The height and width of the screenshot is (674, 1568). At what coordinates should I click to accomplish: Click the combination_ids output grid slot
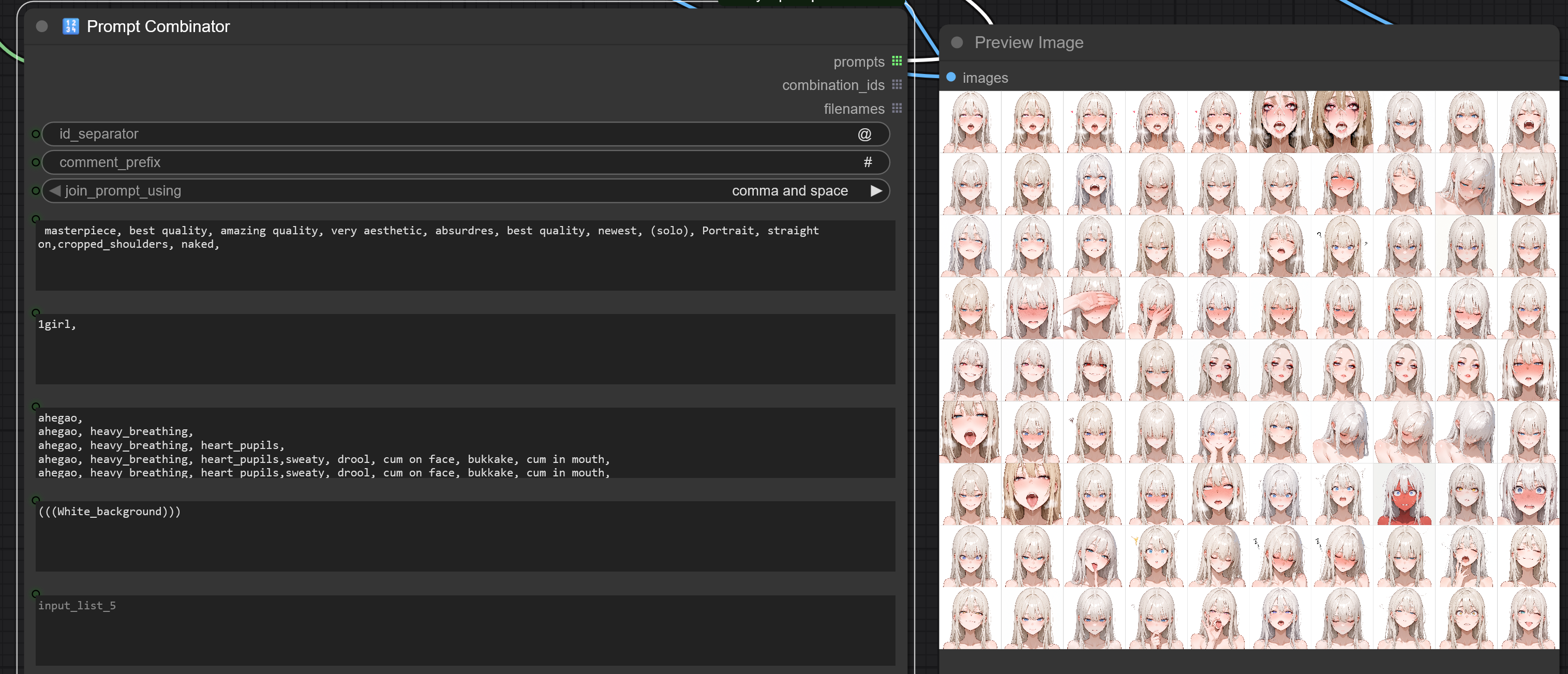point(897,85)
